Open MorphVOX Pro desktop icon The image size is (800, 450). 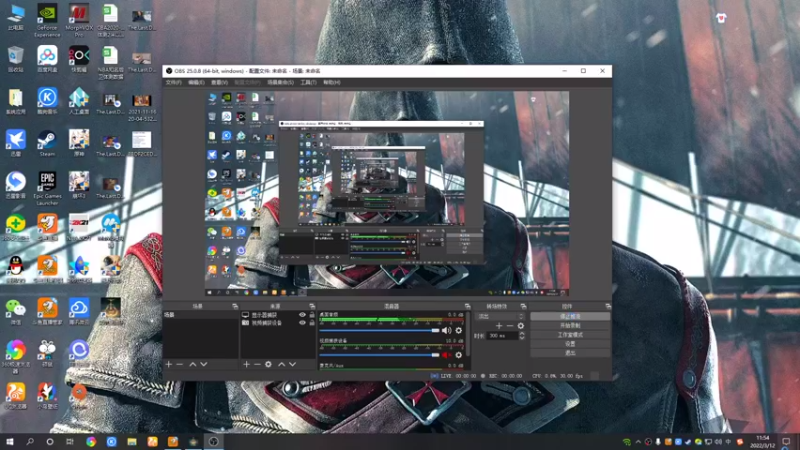(79, 20)
